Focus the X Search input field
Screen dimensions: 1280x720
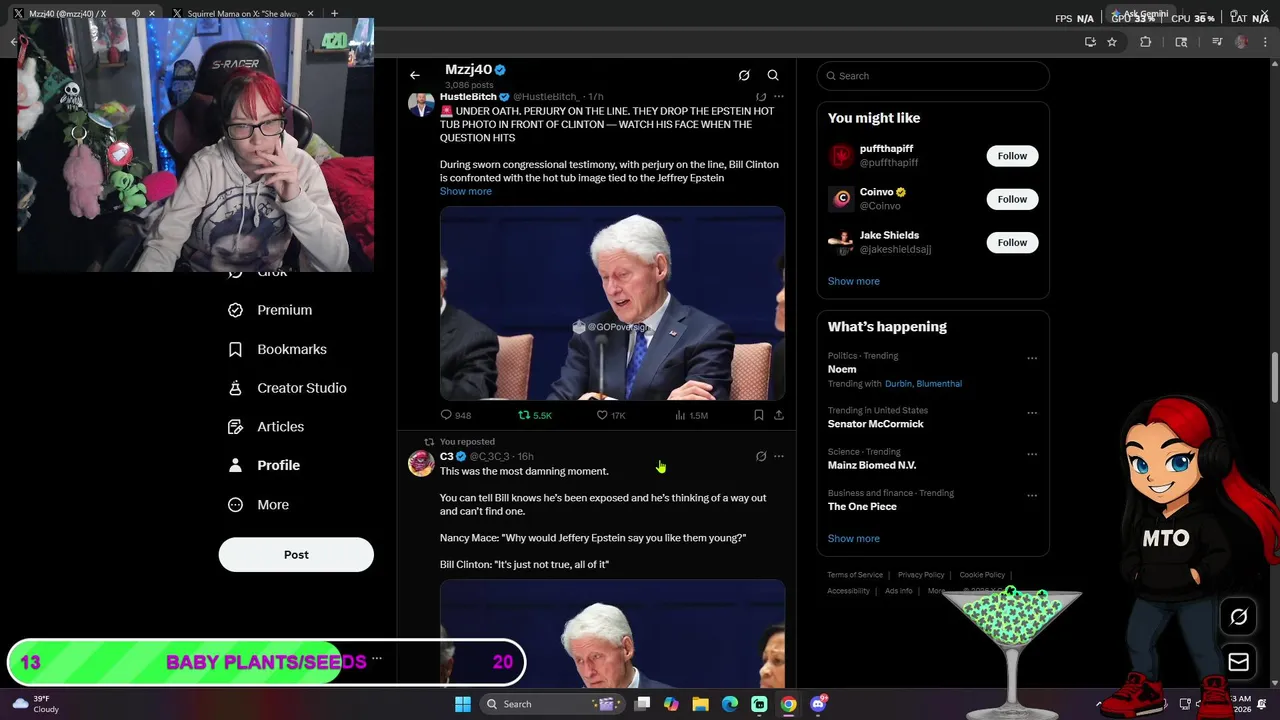[x=933, y=76]
